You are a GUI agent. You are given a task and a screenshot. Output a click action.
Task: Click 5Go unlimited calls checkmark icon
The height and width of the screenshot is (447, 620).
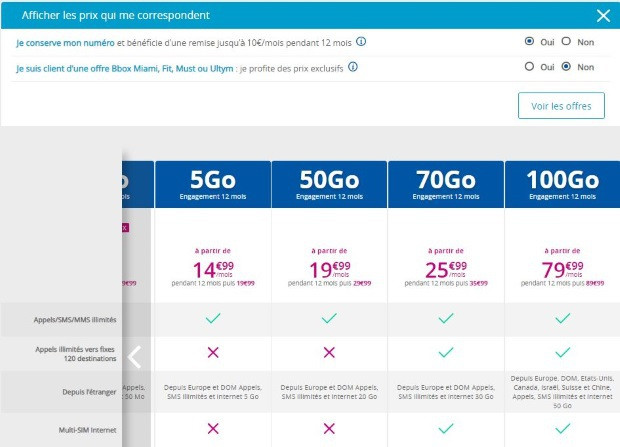pyautogui.click(x=213, y=318)
